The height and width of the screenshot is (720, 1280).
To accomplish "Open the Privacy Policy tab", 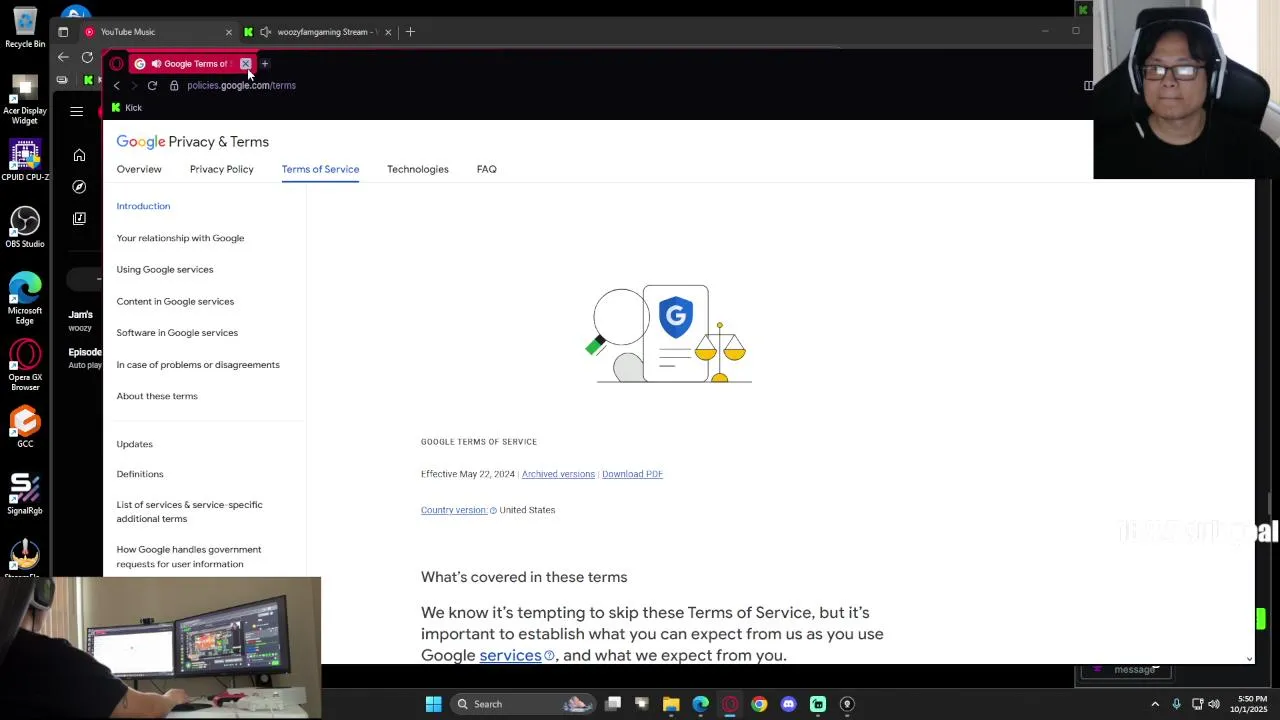I will tap(221, 169).
